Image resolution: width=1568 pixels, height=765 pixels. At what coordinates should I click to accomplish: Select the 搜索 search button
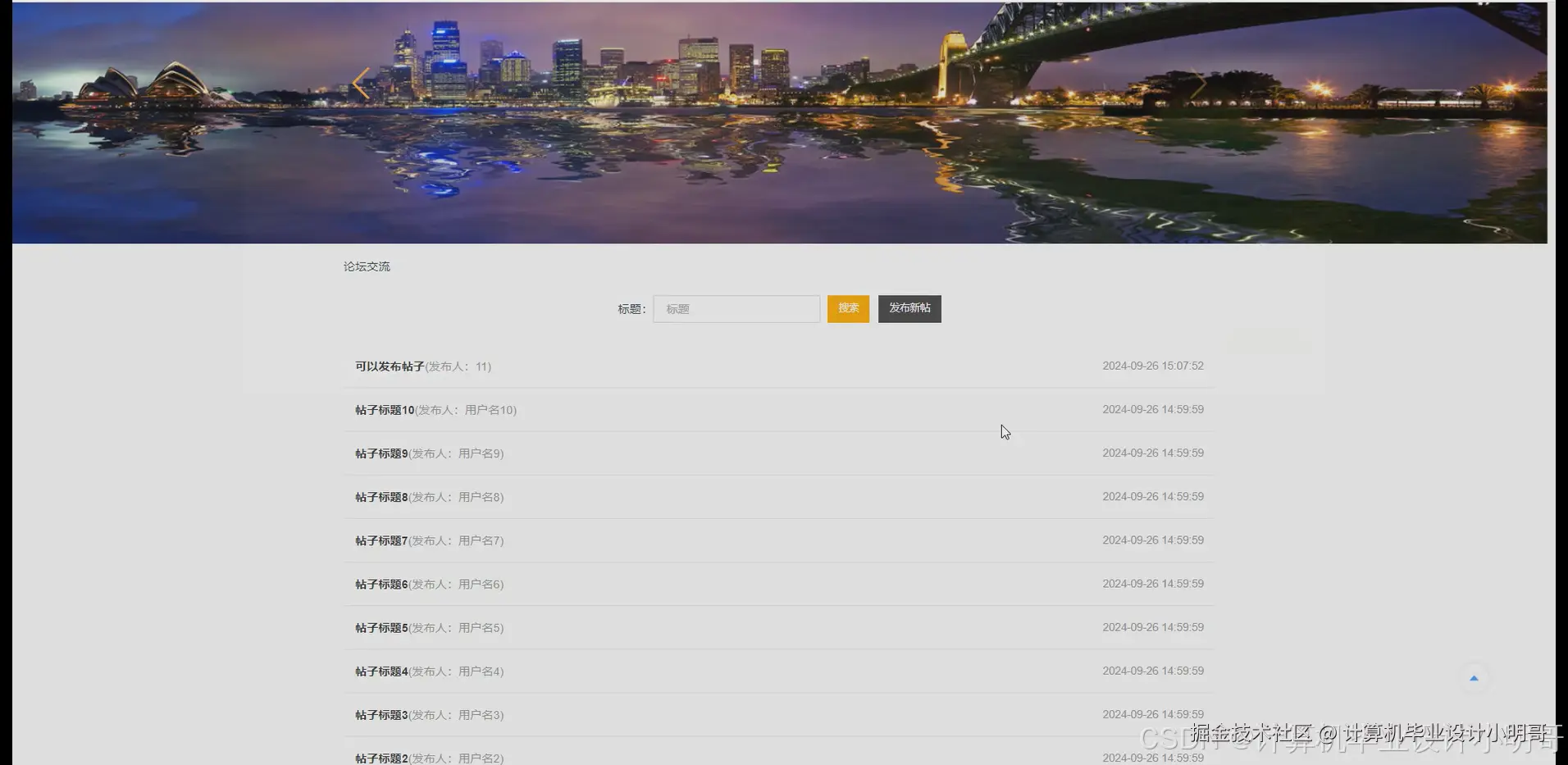pyautogui.click(x=848, y=308)
